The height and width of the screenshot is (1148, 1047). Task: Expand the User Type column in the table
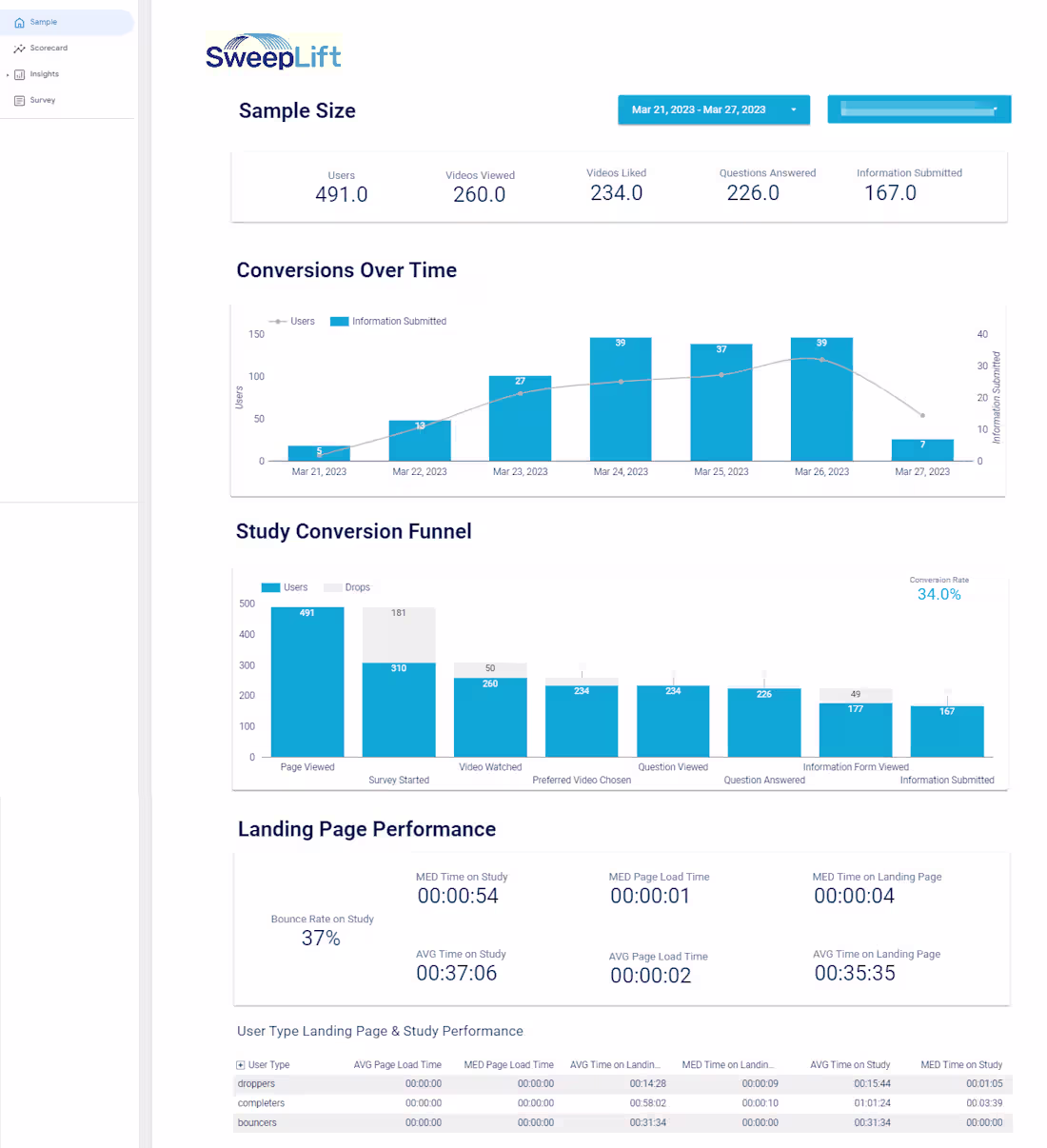[241, 1064]
